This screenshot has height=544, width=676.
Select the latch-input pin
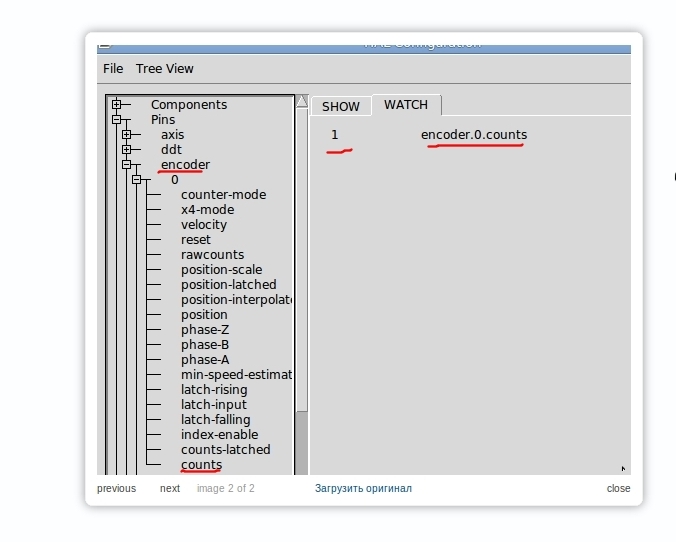[213, 405]
